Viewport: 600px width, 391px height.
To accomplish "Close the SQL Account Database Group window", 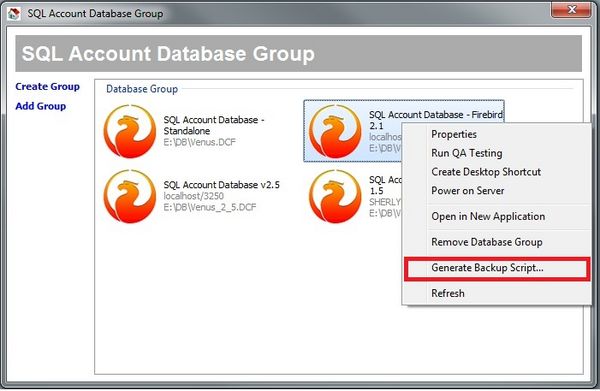I will tap(571, 10).
